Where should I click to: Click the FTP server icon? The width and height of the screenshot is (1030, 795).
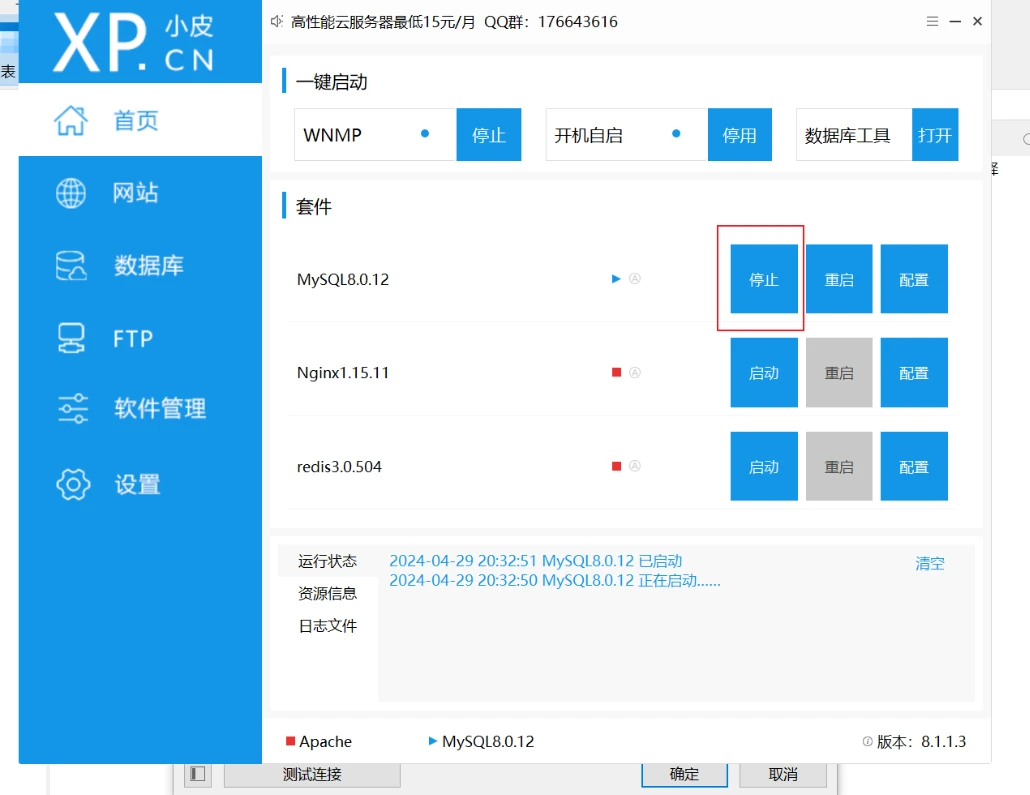click(x=71, y=338)
